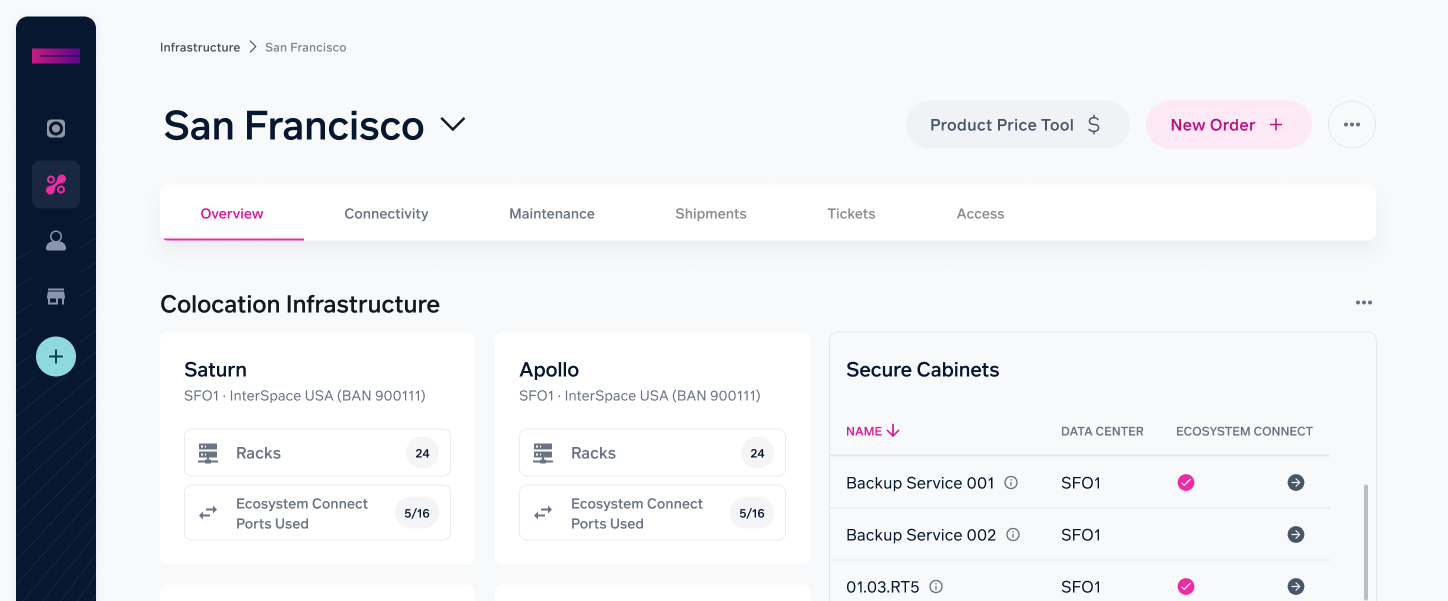Select the 01.03.RT5 cabinet name
Screen dimensions: 1448x601
(882, 587)
